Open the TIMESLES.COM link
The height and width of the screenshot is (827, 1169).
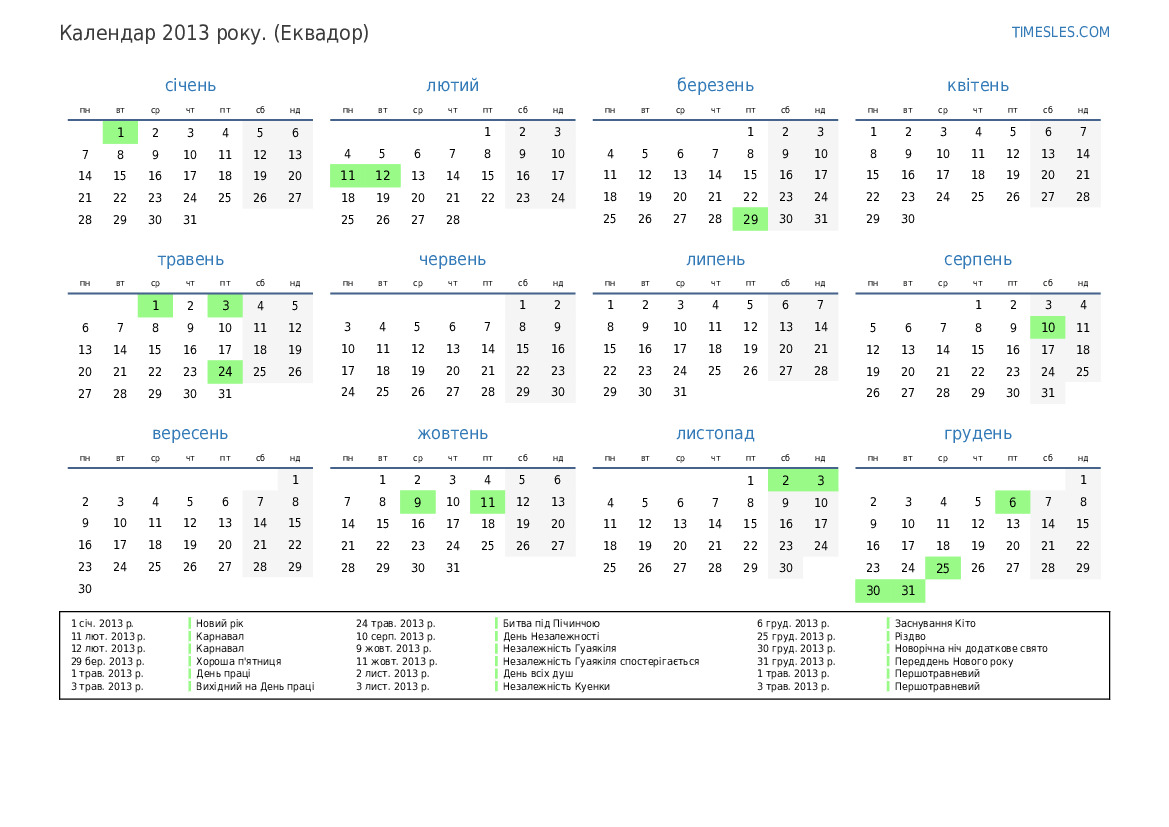(1060, 32)
